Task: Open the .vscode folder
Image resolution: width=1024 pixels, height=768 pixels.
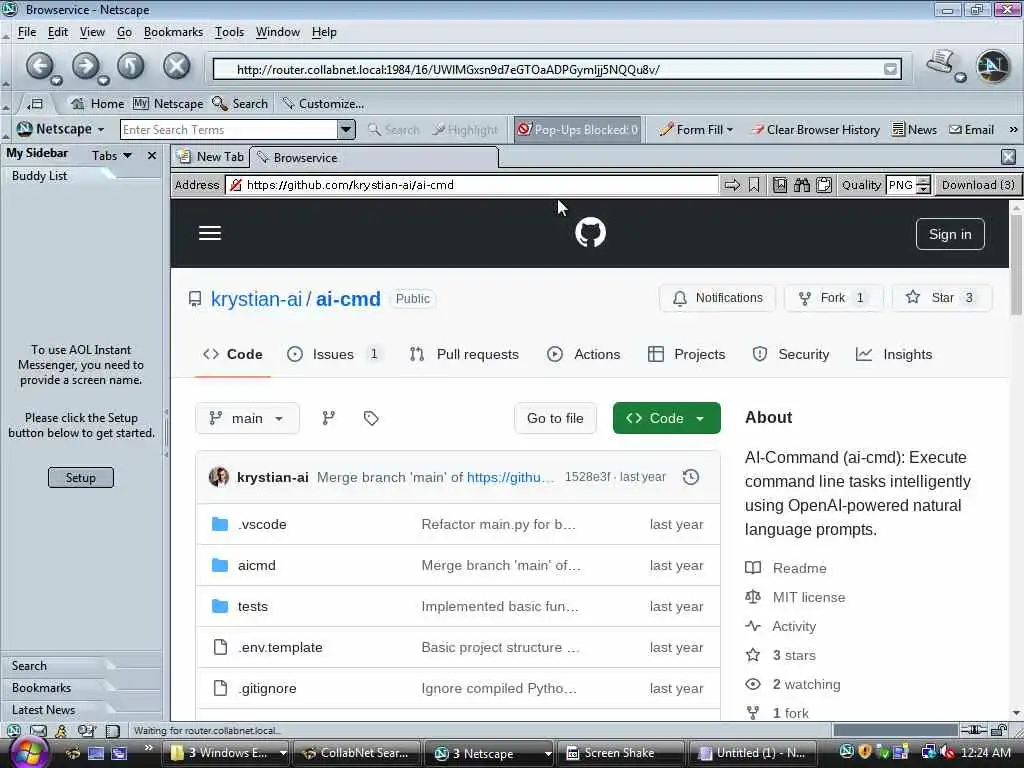Action: (x=262, y=524)
